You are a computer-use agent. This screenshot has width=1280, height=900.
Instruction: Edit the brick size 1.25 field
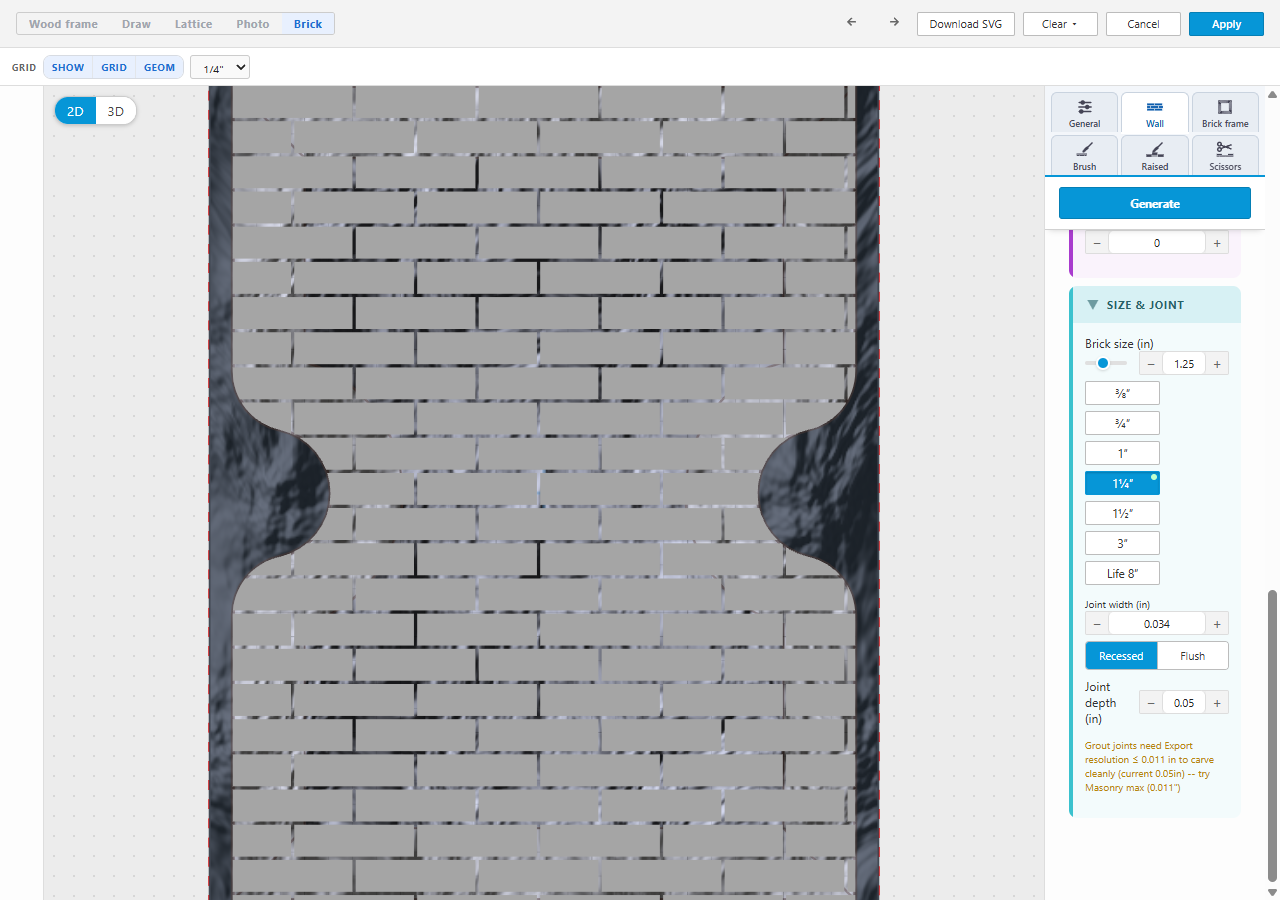(1184, 364)
